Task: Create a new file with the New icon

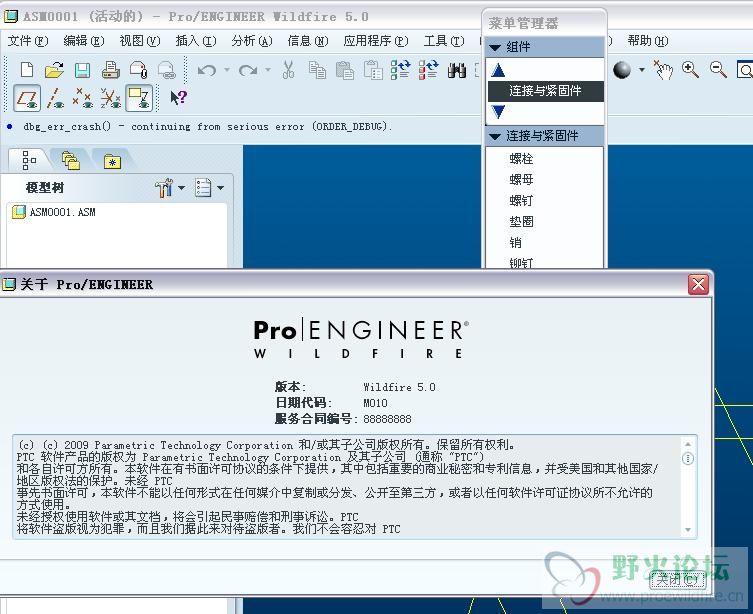Action: 27,70
